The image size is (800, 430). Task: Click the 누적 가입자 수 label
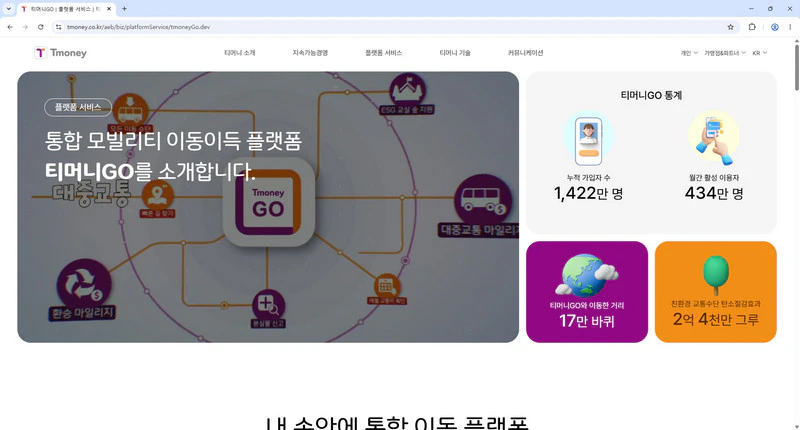[588, 178]
